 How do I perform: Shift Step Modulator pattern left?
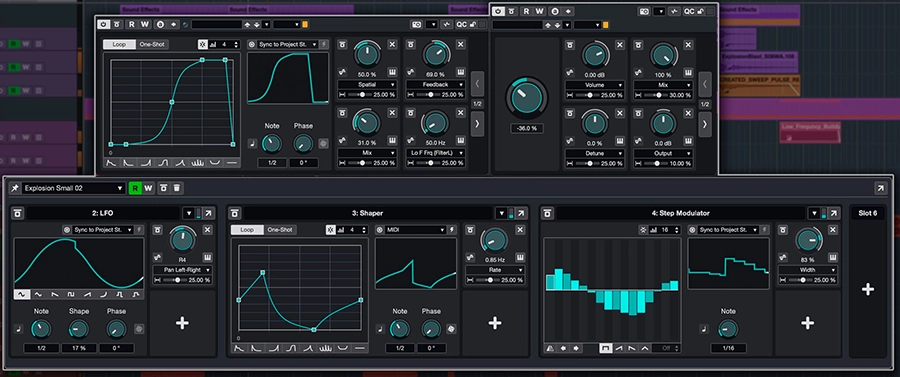[563, 348]
